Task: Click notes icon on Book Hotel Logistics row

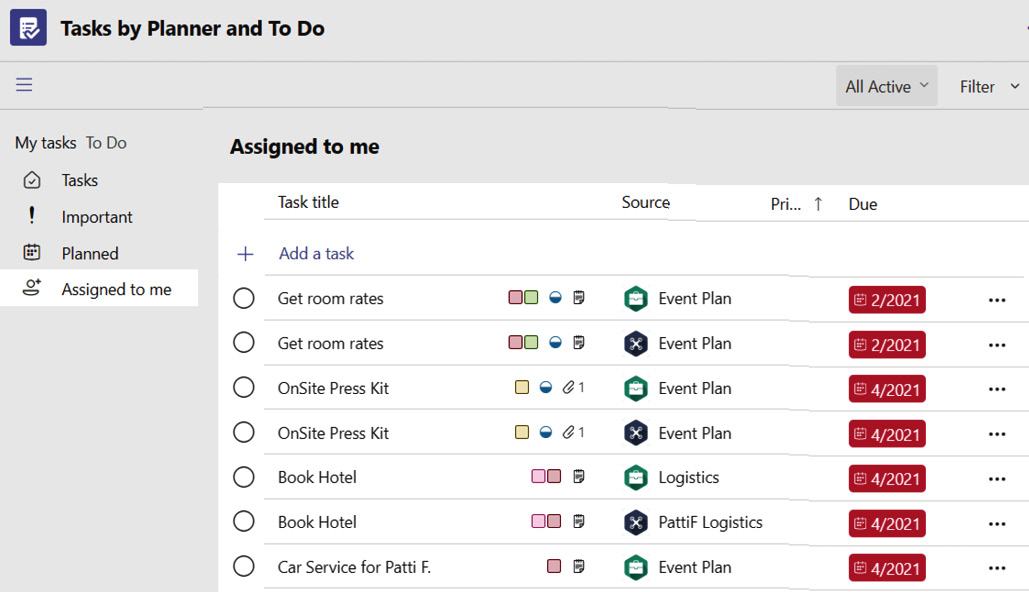Action: coord(578,476)
